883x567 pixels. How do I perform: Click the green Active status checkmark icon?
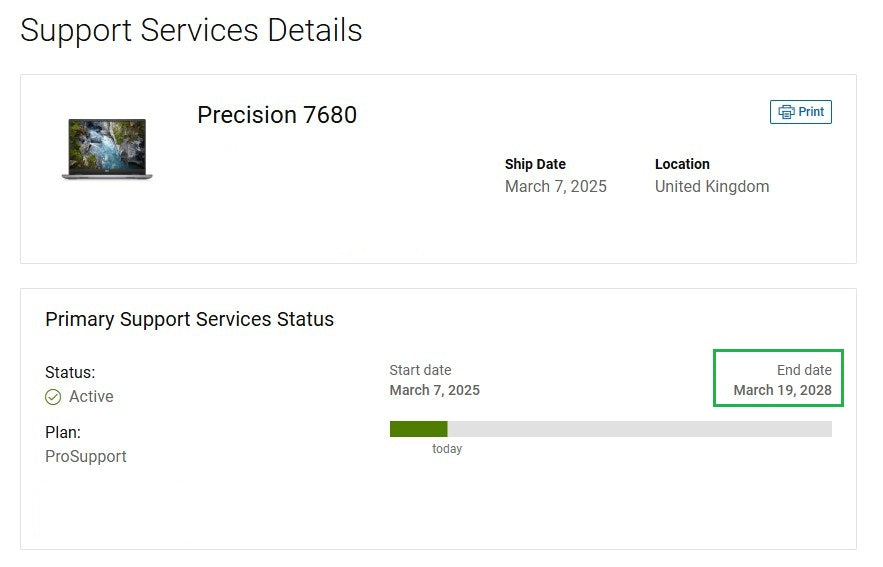[53, 397]
